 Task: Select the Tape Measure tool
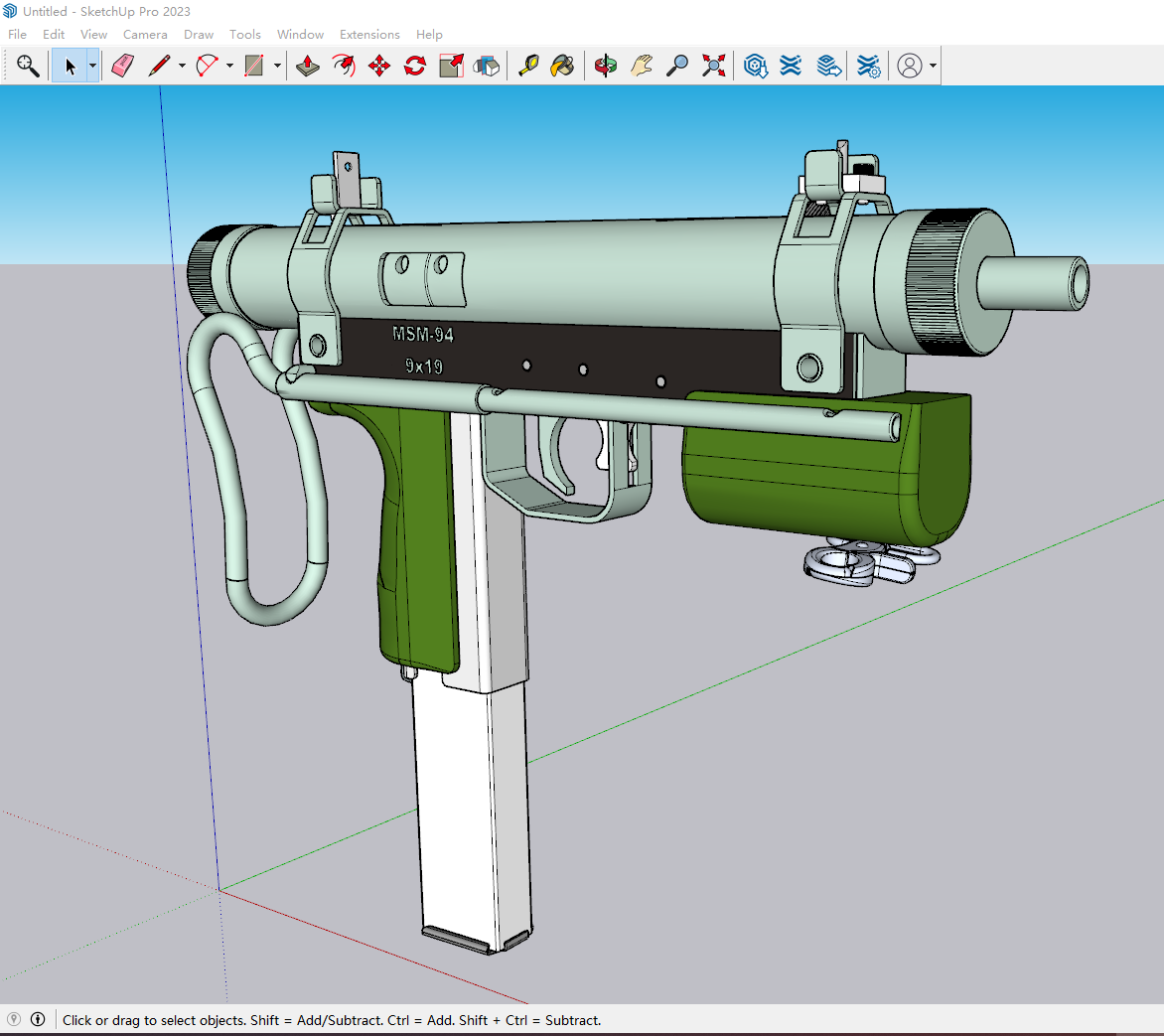[527, 66]
